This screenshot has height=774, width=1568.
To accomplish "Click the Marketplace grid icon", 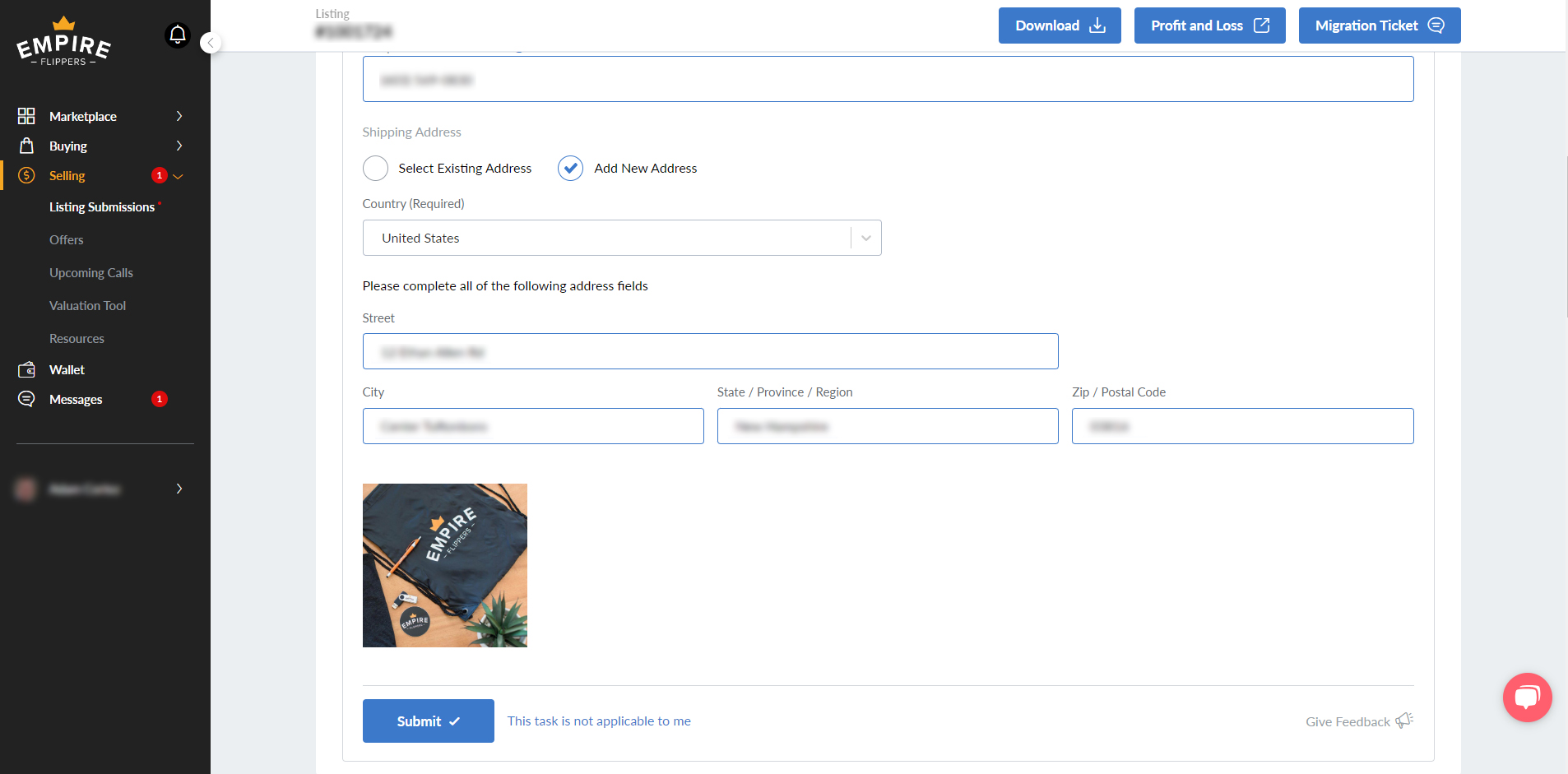I will pyautogui.click(x=26, y=116).
